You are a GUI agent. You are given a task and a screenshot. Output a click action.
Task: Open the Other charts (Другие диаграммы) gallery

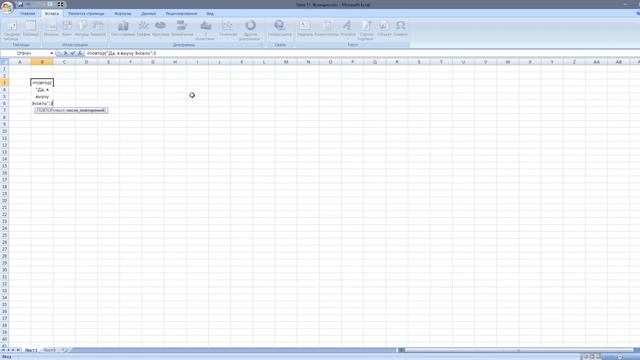coord(250,31)
